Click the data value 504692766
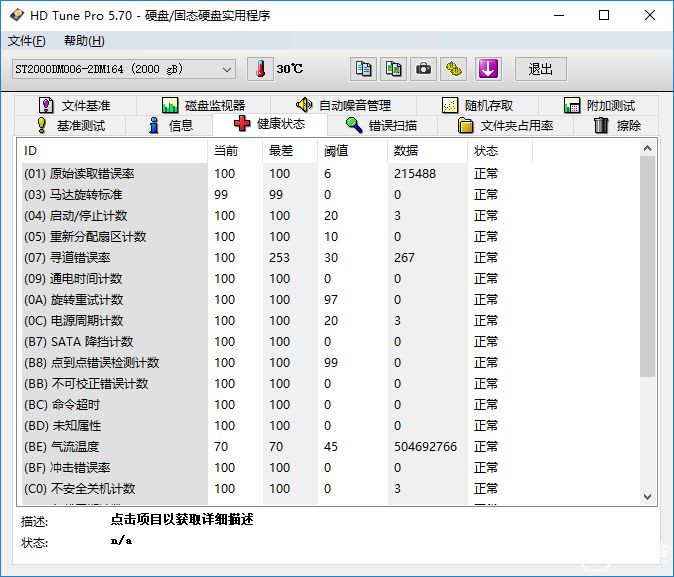The width and height of the screenshot is (674, 577). point(425,447)
